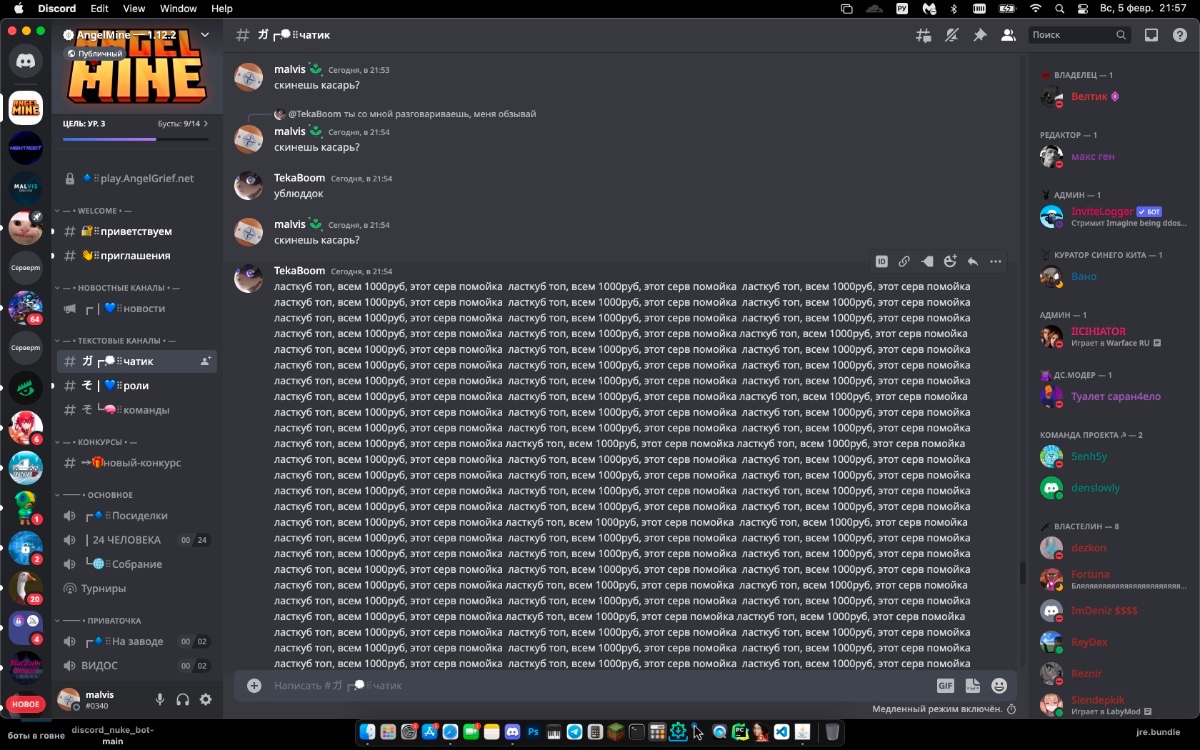Open the GIF picker button
The width and height of the screenshot is (1200, 750).
(x=945, y=686)
